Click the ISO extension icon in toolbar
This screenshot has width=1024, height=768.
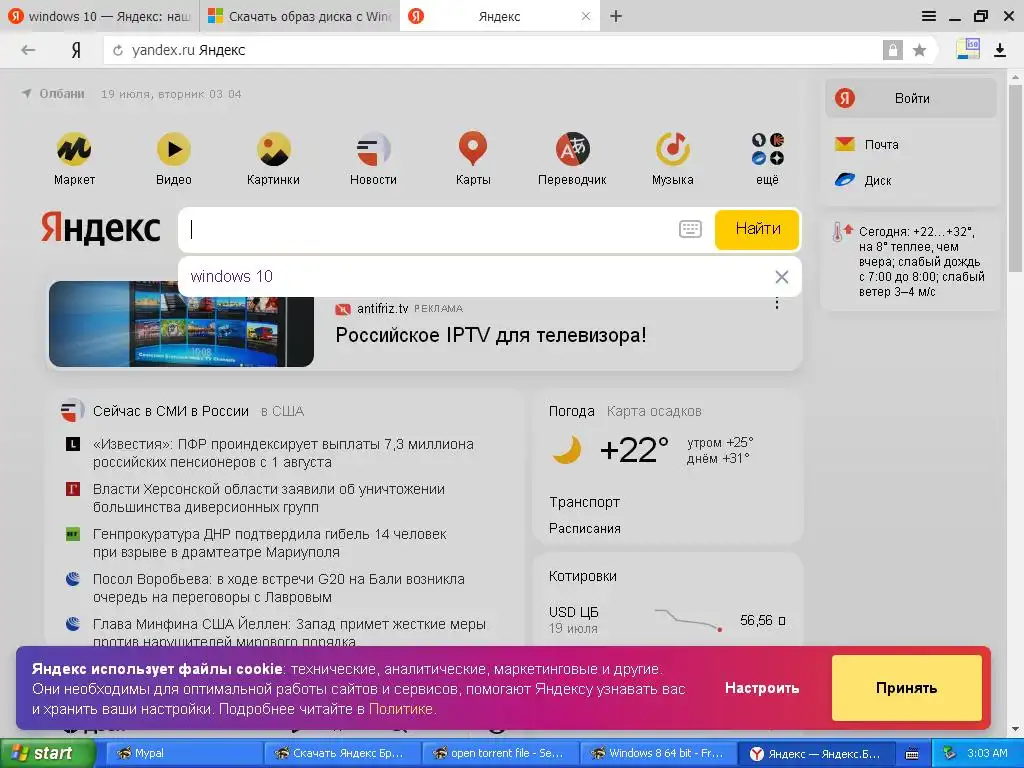[x=968, y=50]
